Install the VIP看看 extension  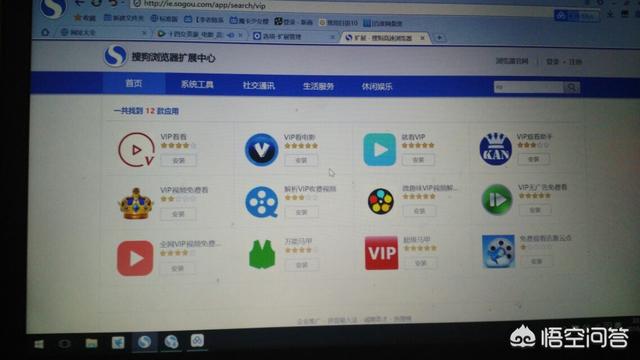[x=178, y=160]
